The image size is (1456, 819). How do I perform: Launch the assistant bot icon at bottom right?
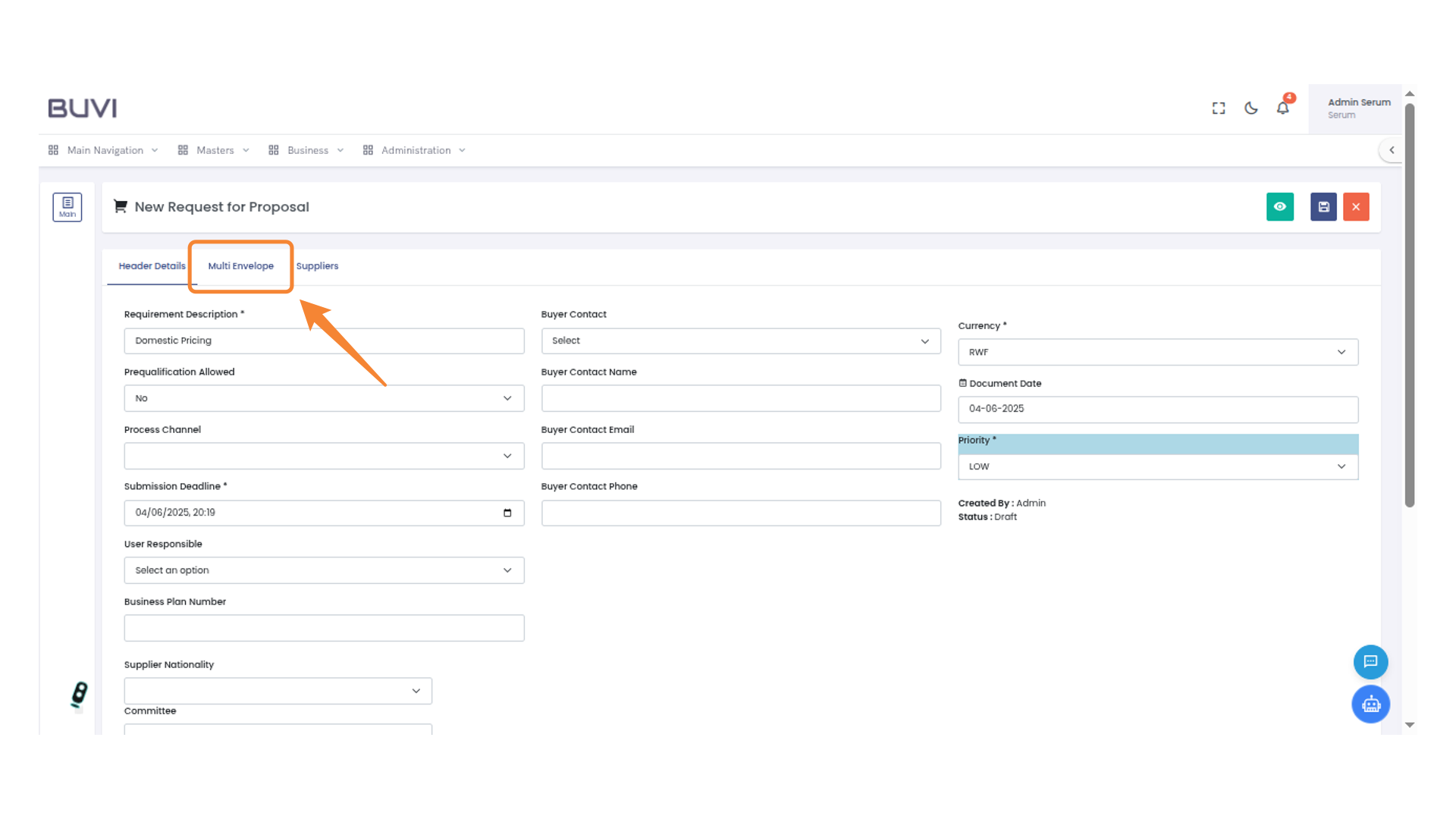click(1370, 704)
